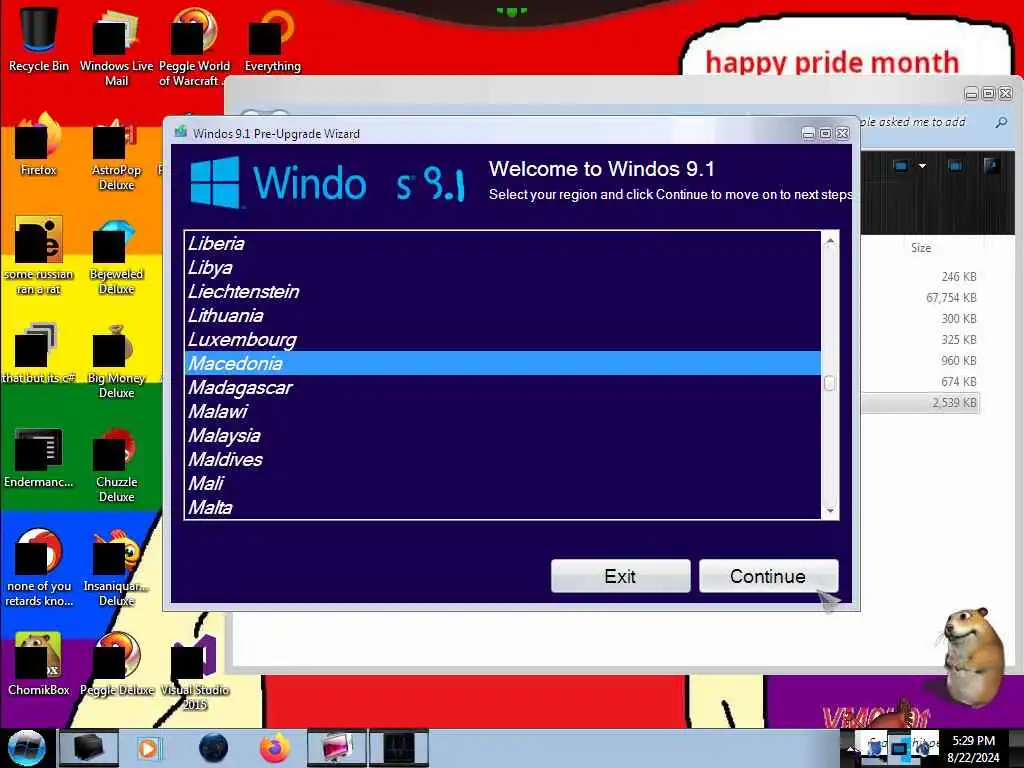Select Maldives in region list
The image size is (1024, 768).
pos(502,459)
